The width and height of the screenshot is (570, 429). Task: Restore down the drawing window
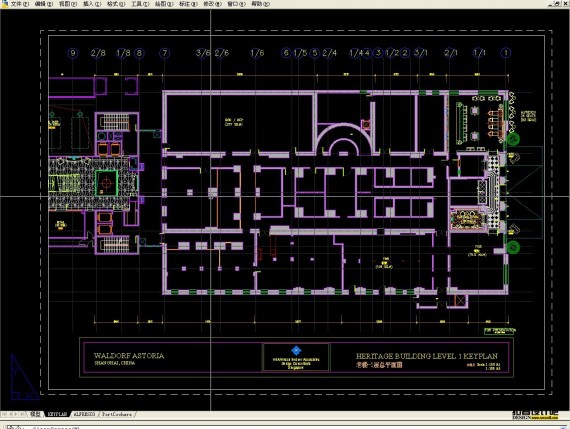[x=558, y=4]
